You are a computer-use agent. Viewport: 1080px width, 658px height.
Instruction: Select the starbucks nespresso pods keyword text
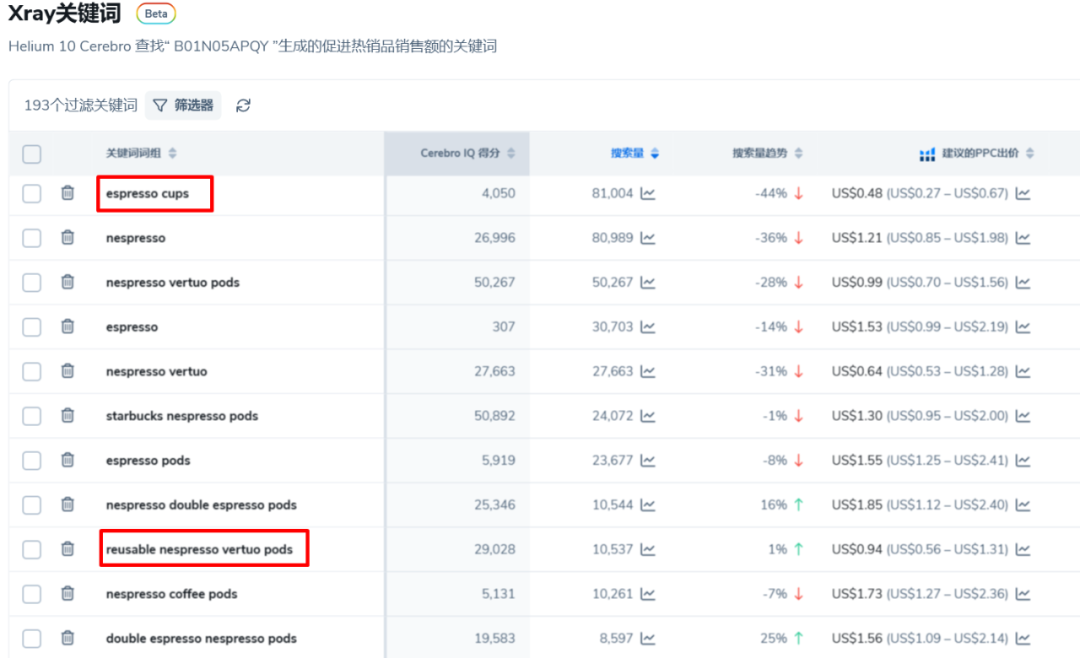pyautogui.click(x=182, y=416)
